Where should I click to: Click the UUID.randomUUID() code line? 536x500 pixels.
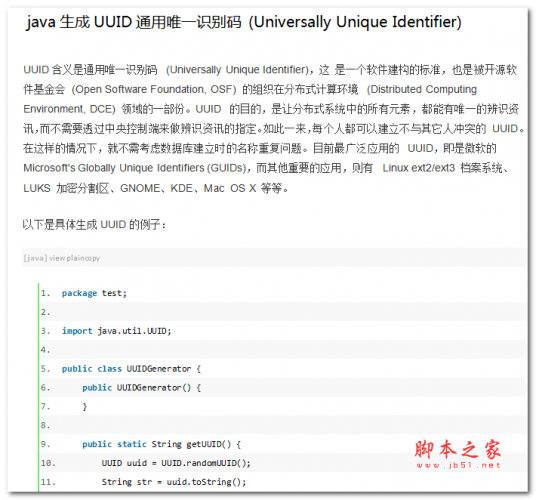coord(176,463)
